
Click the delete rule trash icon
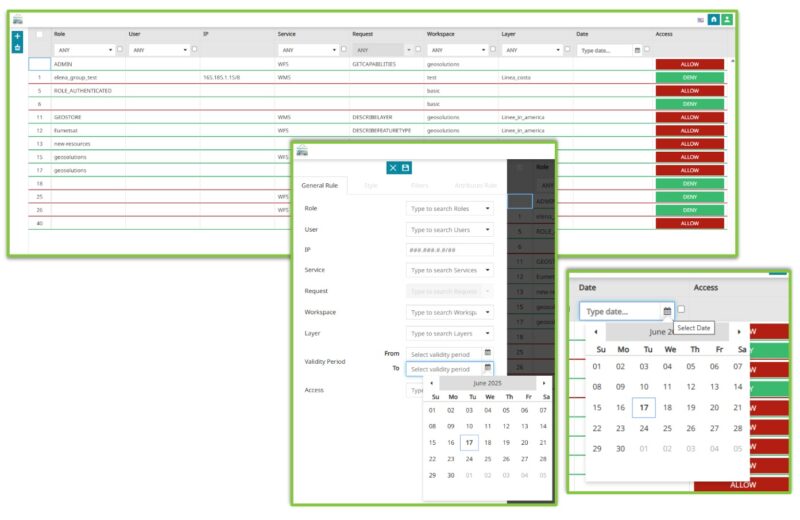(x=17, y=47)
